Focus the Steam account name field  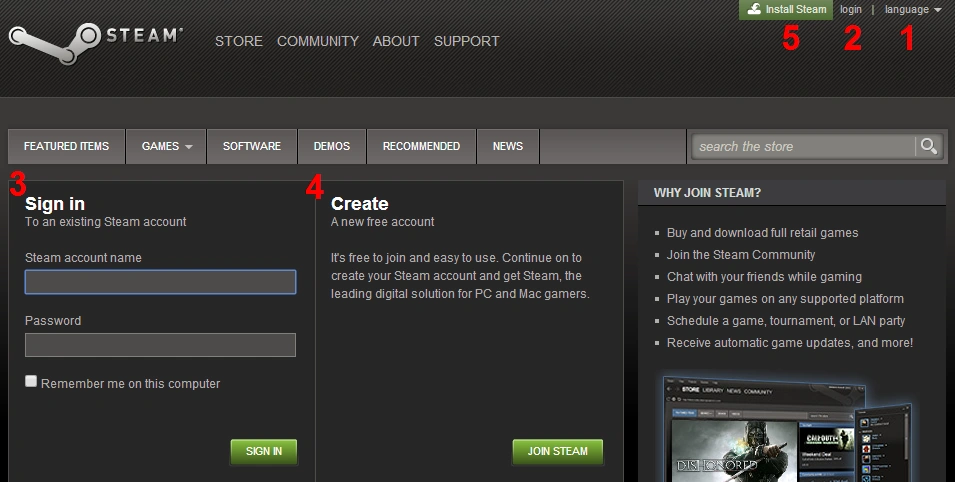[x=160, y=282]
